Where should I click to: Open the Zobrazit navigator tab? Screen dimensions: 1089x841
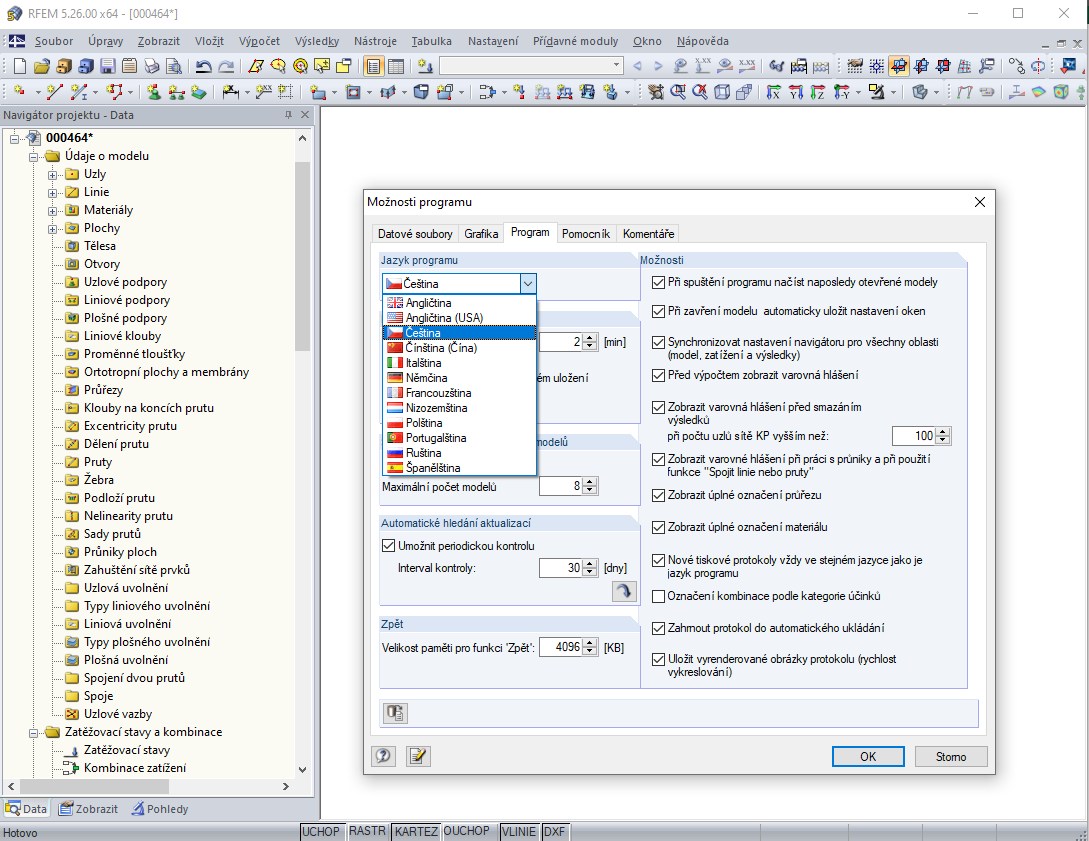88,809
